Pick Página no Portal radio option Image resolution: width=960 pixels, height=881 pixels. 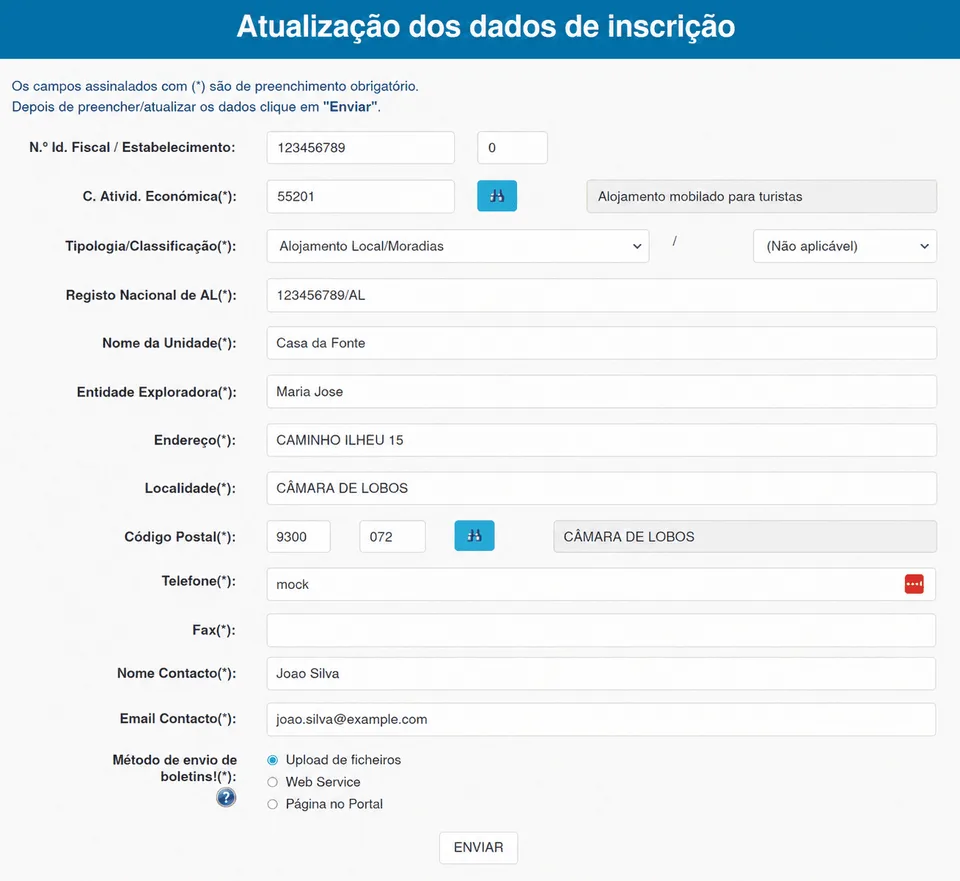[272, 804]
